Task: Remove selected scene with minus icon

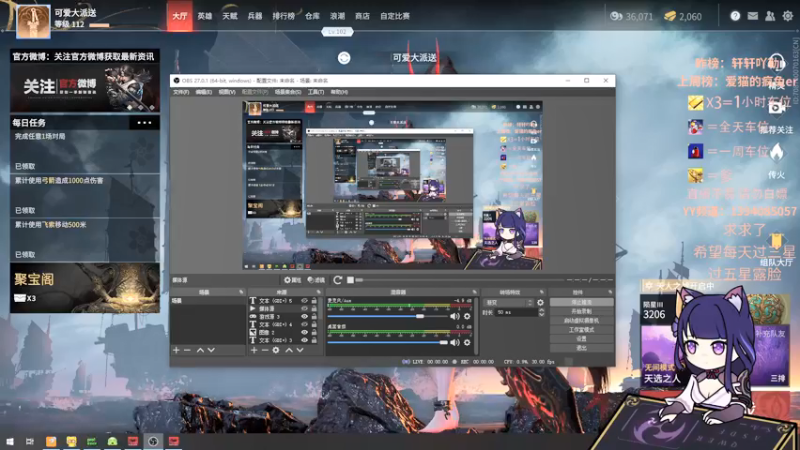Action: point(187,351)
